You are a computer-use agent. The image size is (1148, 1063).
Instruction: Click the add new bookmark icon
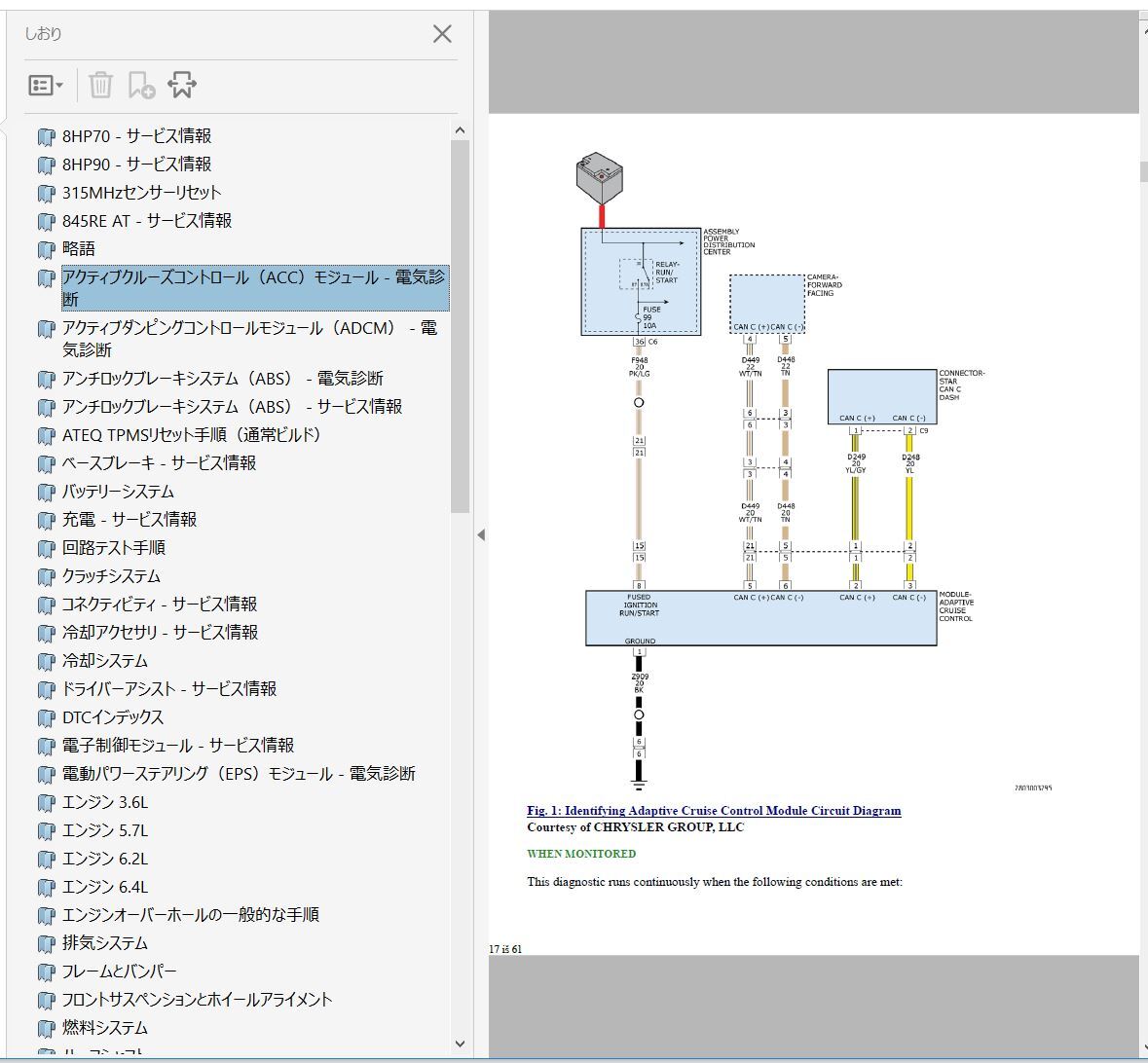click(141, 86)
